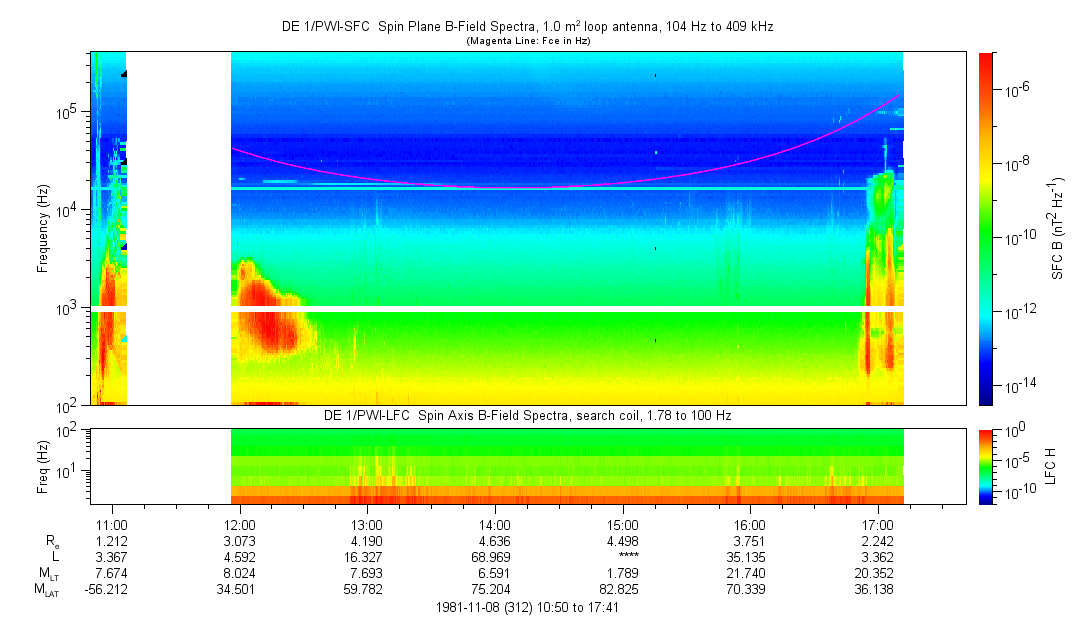The height and width of the screenshot is (620, 1083).
Task: Click the DE 1/PWI-SFC plot title
Action: pyautogui.click(x=527, y=27)
